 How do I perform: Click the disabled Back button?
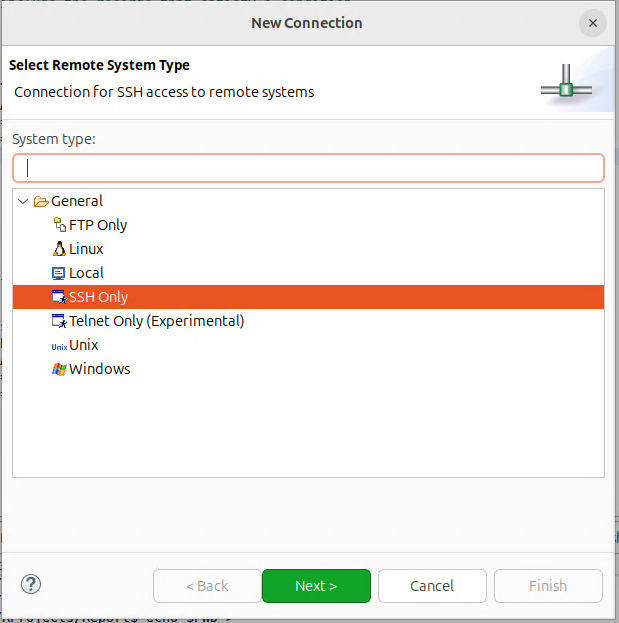(x=207, y=586)
